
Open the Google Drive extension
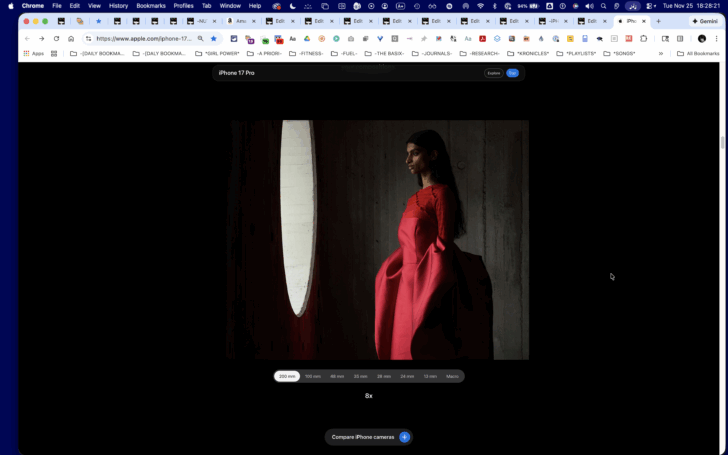tap(307, 39)
